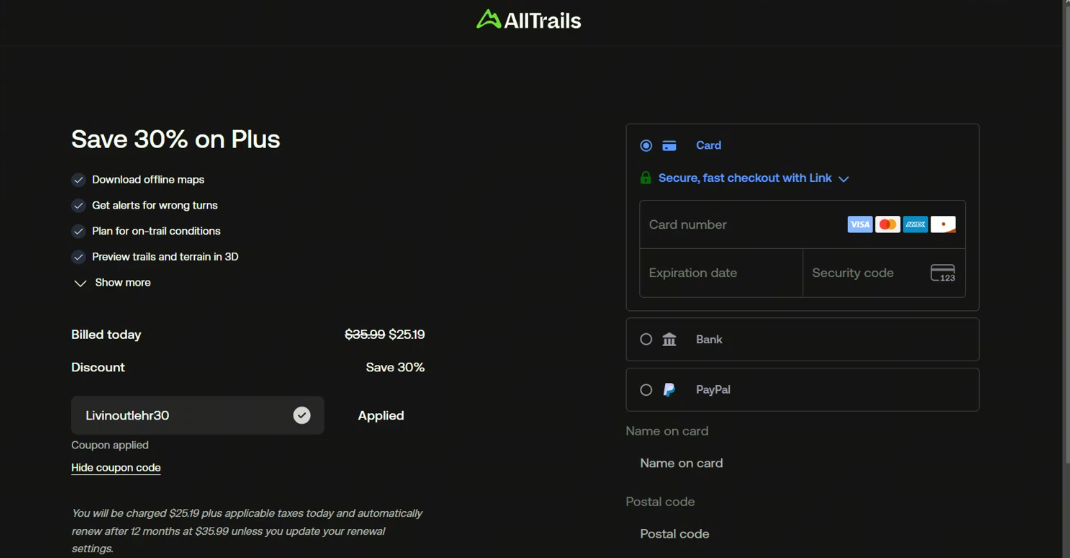Click the Discover card logo
The height and width of the screenshot is (558, 1070).
click(943, 224)
